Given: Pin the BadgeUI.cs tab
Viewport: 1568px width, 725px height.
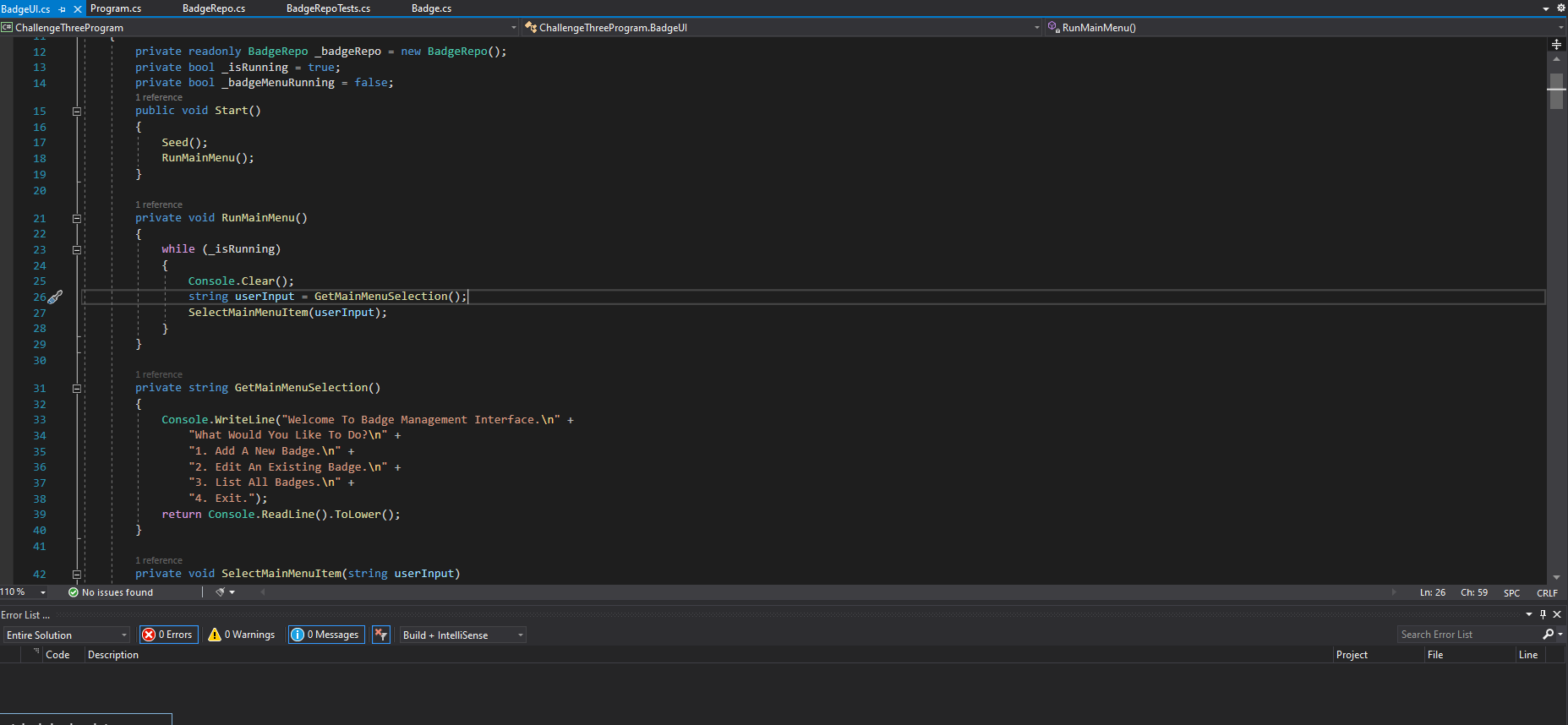Looking at the screenshot, I should (x=63, y=9).
